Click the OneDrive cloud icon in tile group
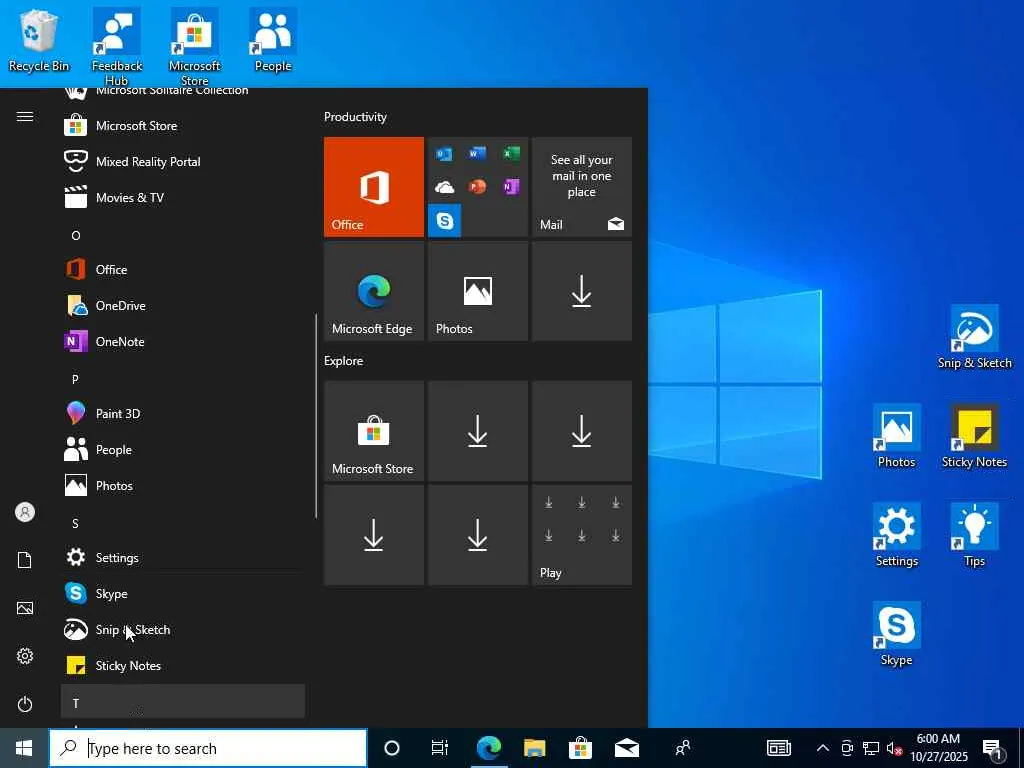This screenshot has height=768, width=1024. (x=444, y=188)
